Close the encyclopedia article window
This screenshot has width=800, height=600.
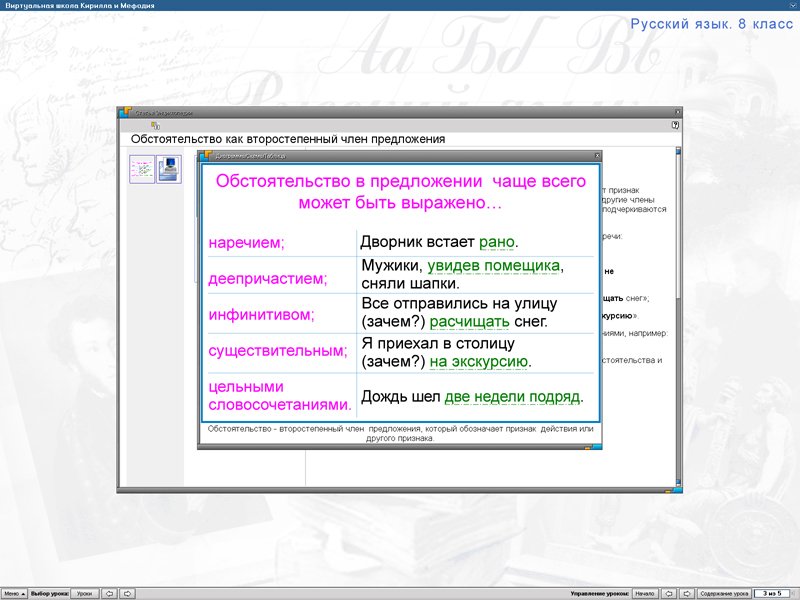point(677,112)
